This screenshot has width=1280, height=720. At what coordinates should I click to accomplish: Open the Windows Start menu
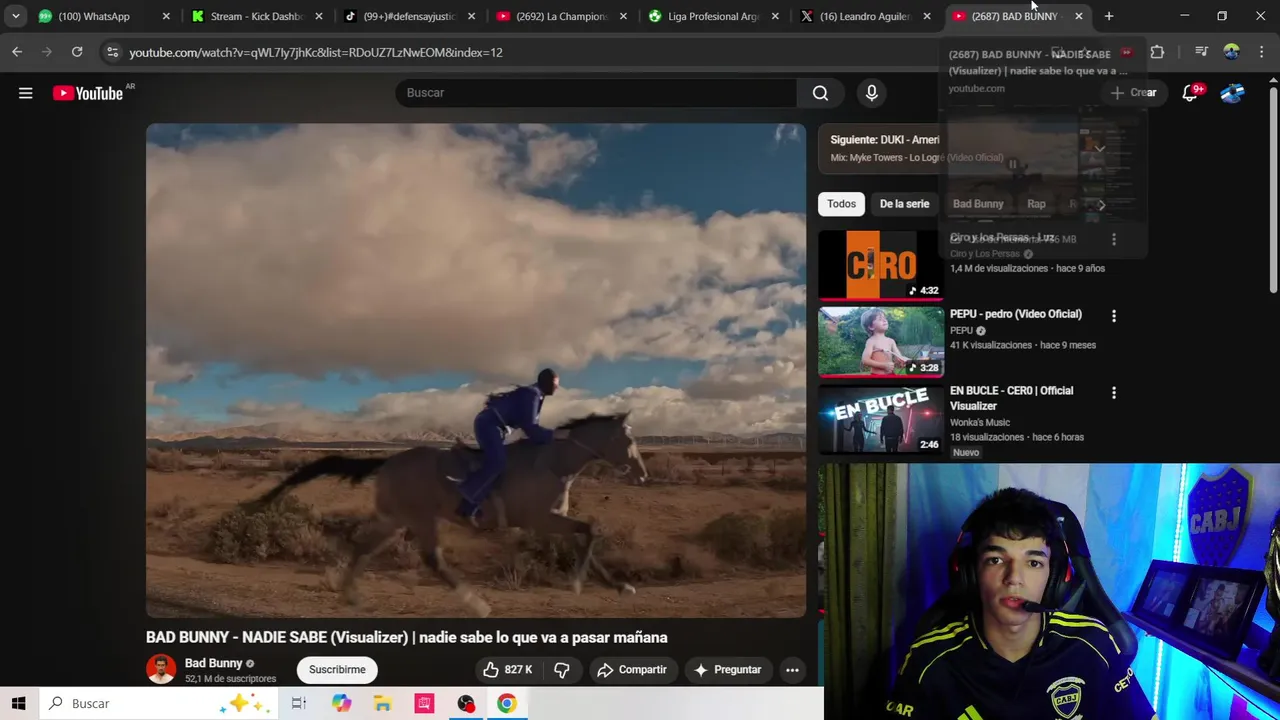[18, 703]
